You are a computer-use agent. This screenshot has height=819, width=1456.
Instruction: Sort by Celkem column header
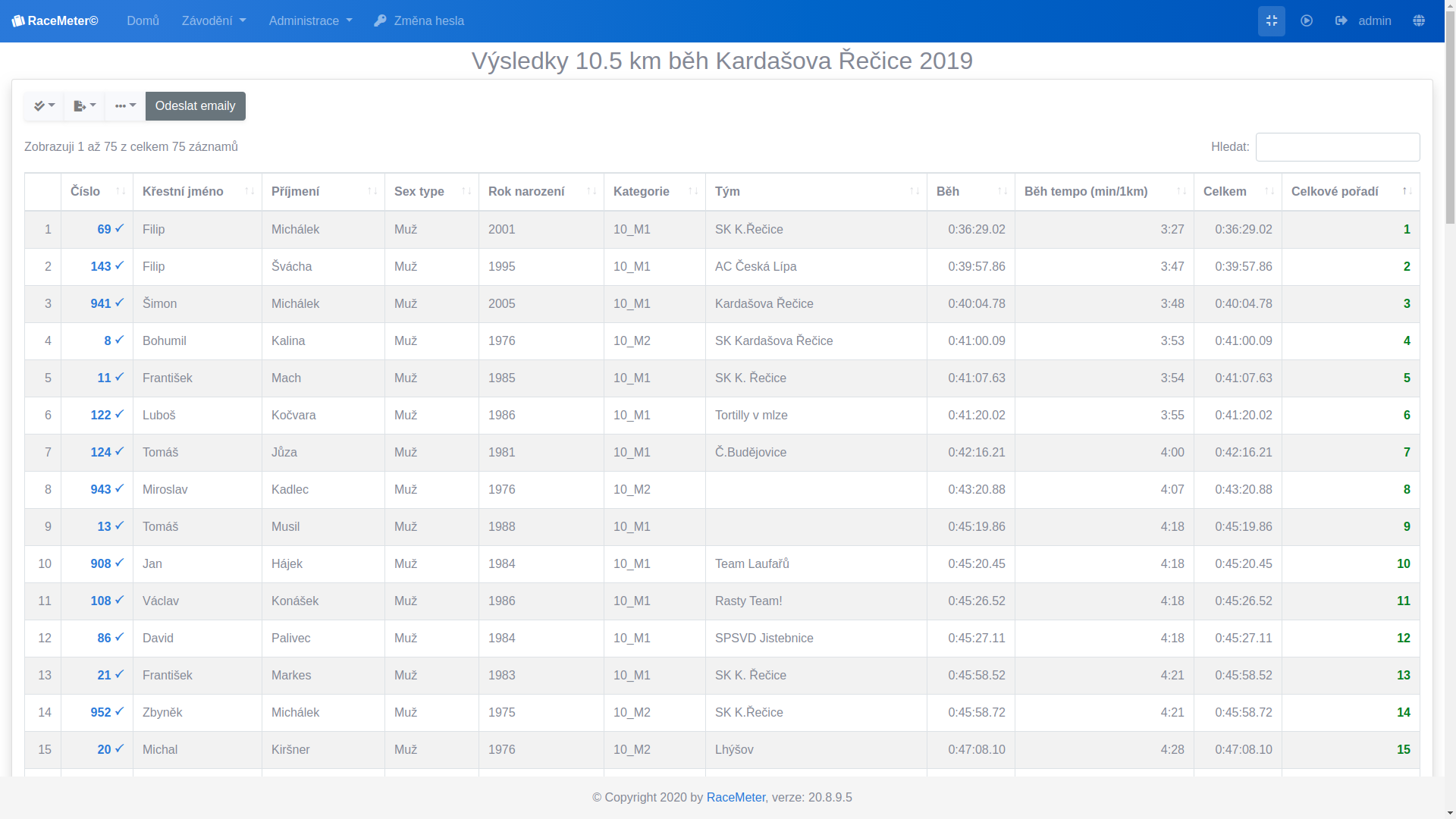[1238, 192]
